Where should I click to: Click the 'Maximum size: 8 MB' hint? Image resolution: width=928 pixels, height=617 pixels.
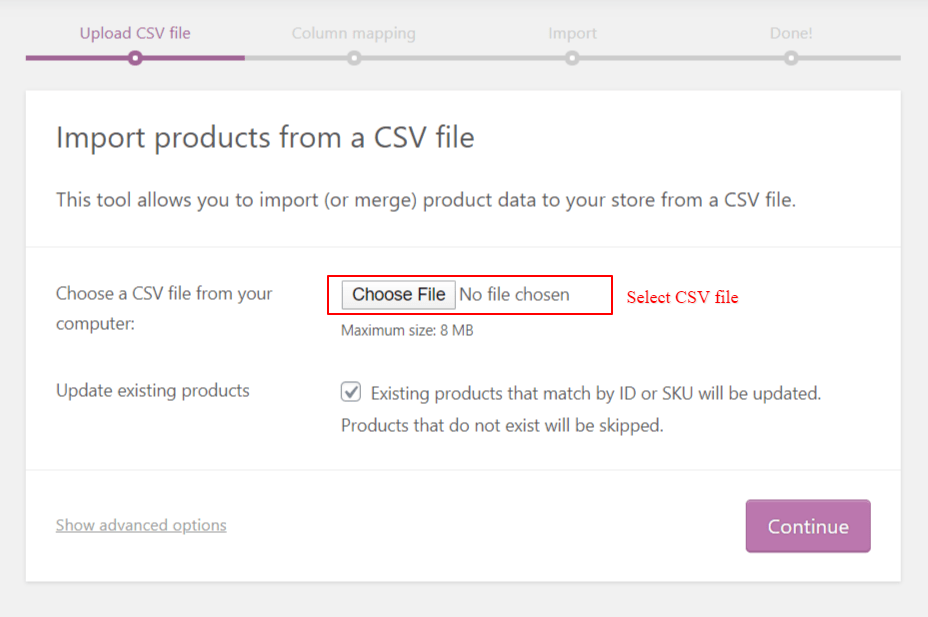tap(407, 330)
